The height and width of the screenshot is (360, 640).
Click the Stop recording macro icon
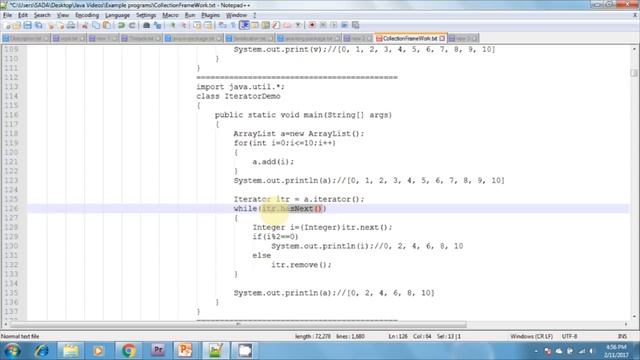pyautogui.click(x=323, y=25)
